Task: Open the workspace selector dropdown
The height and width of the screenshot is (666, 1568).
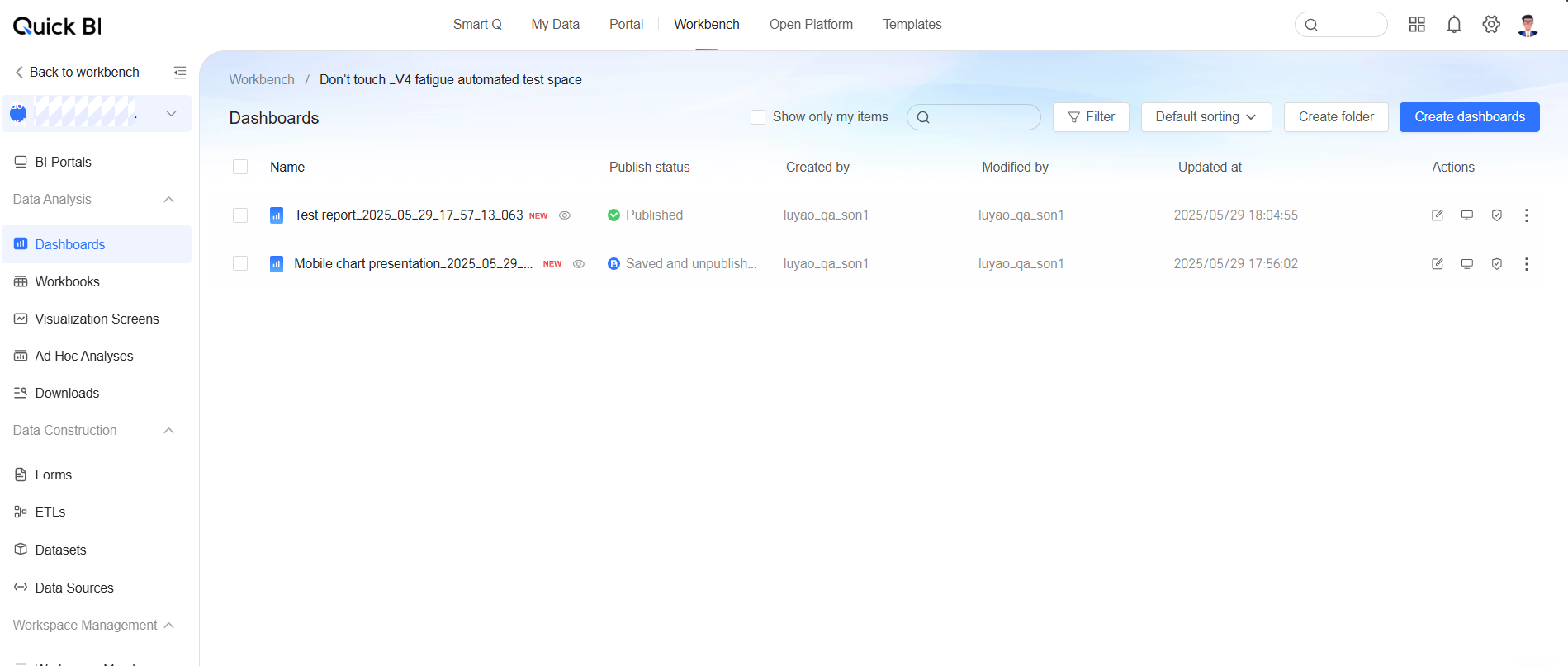Action: pyautogui.click(x=97, y=113)
